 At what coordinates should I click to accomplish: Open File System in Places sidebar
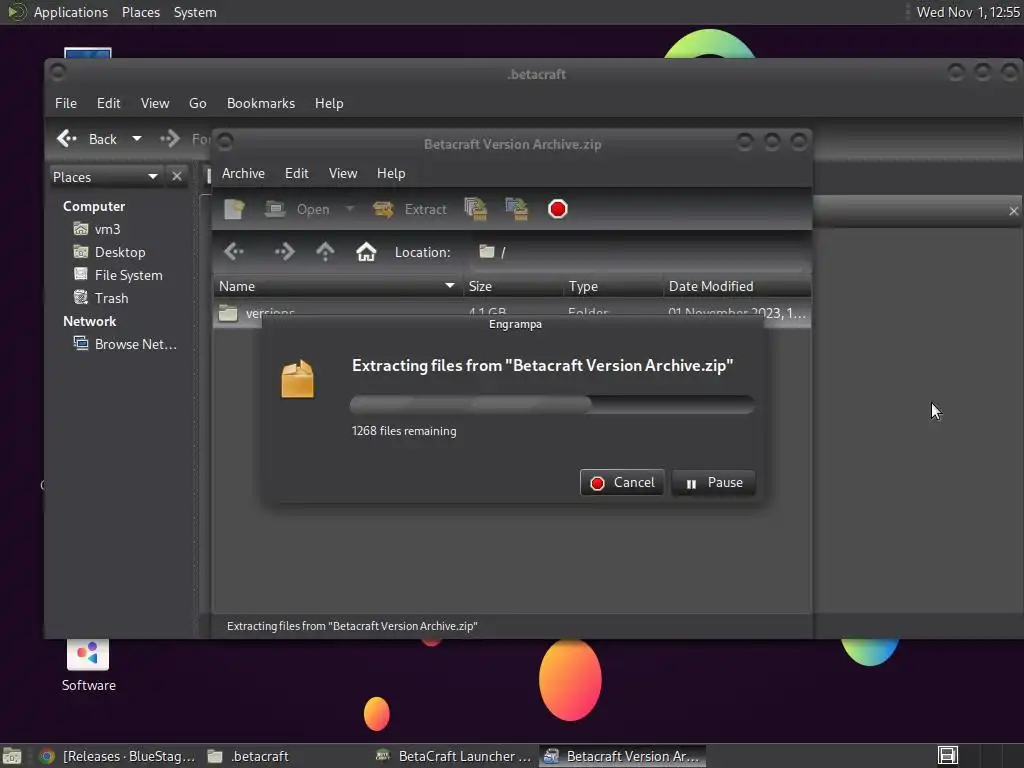coord(118,275)
